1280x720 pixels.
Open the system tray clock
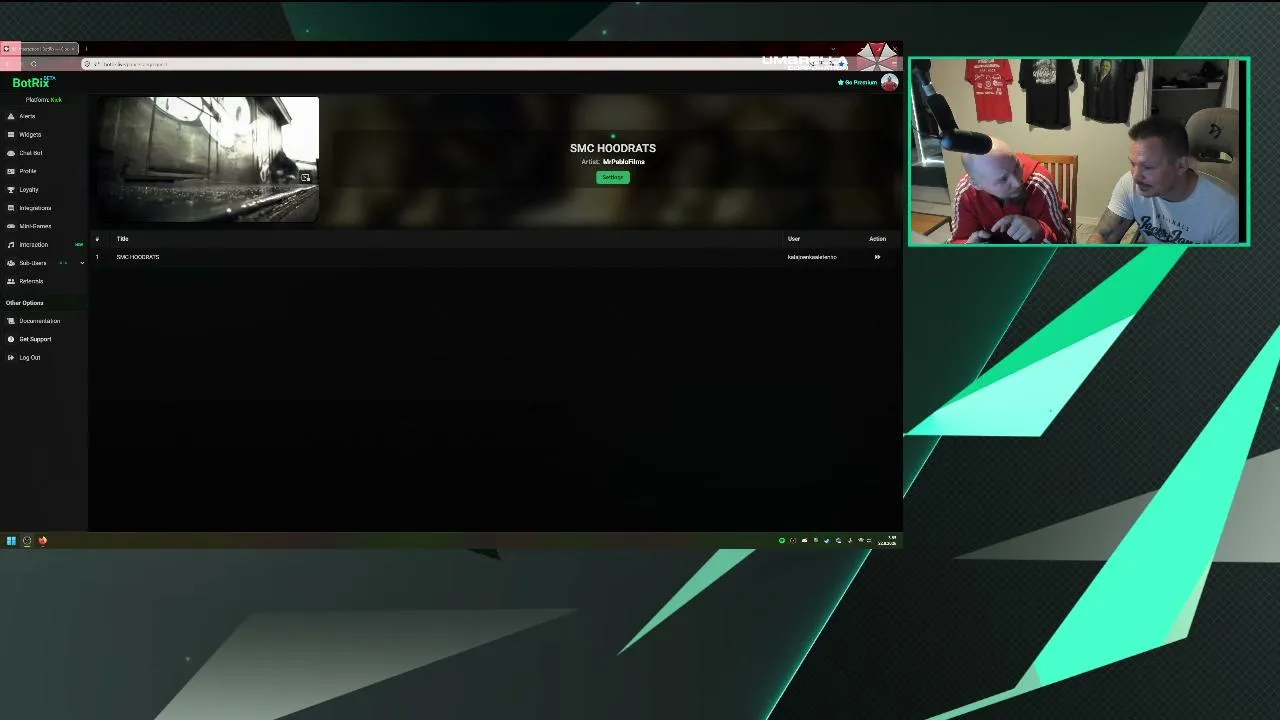click(887, 541)
